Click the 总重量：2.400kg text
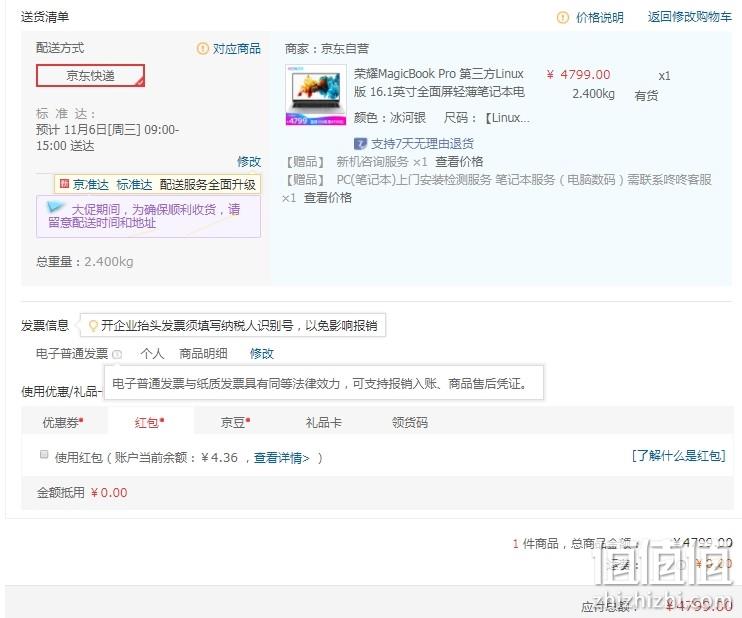The width and height of the screenshot is (742, 618). point(85,261)
